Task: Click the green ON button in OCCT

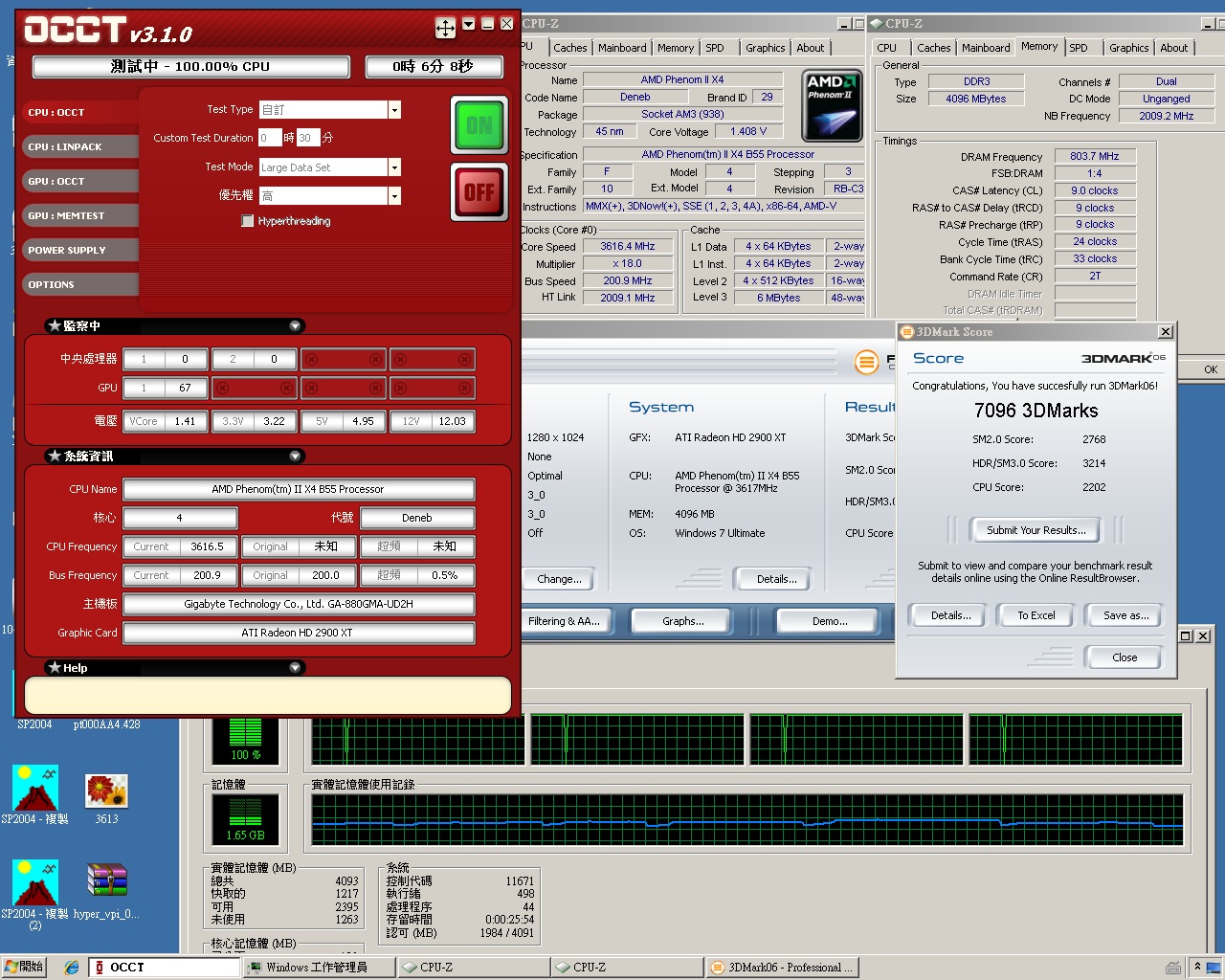Action: (x=479, y=125)
